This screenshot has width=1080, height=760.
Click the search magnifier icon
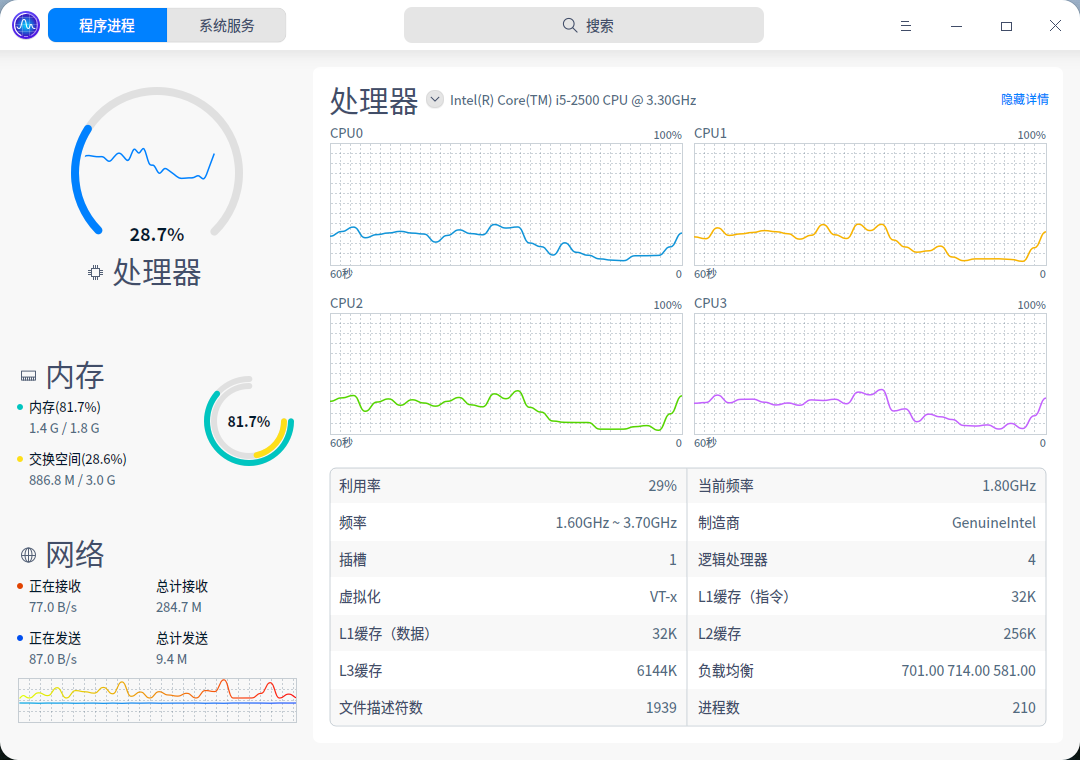(x=570, y=26)
